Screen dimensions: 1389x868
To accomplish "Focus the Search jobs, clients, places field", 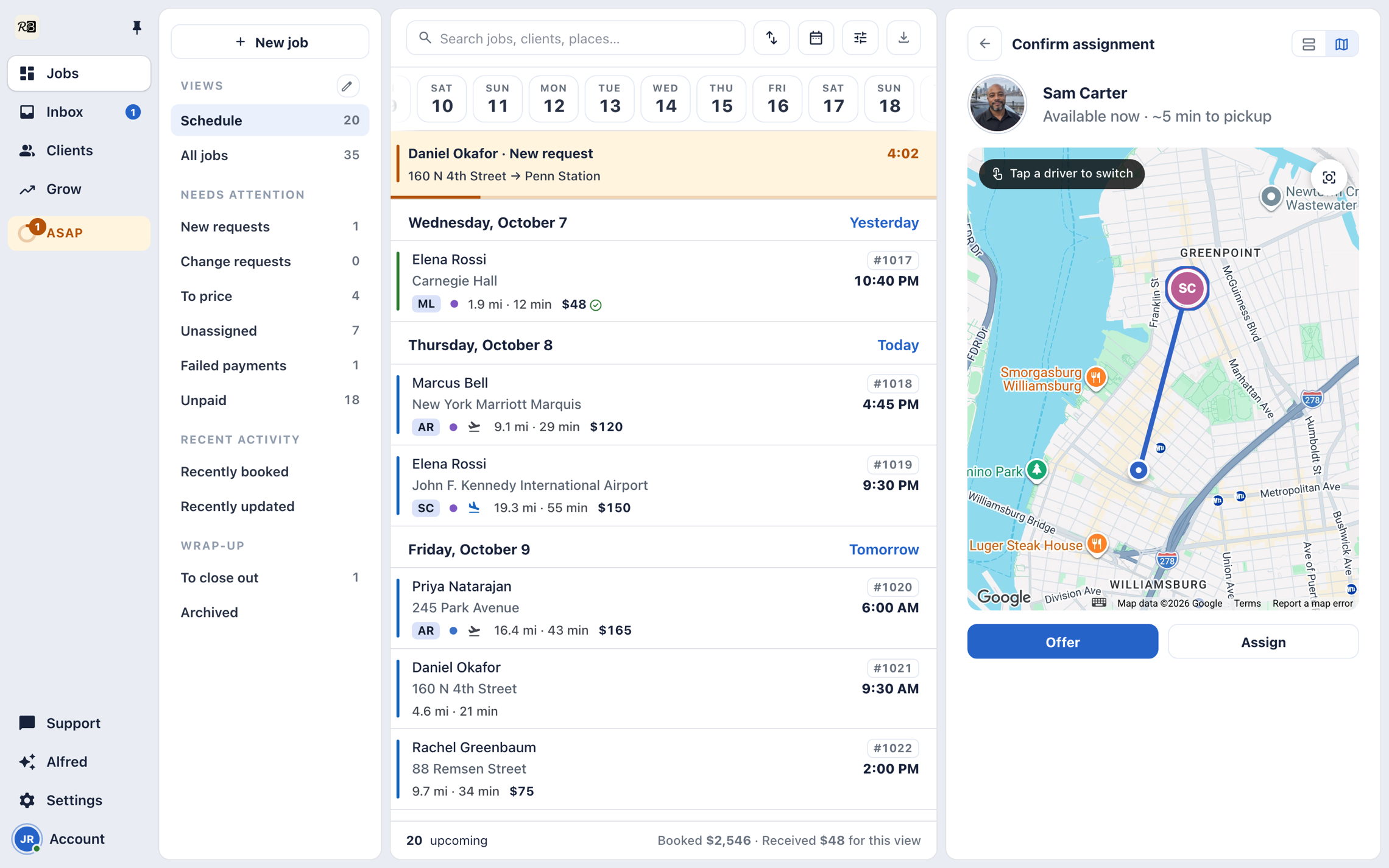I will point(576,38).
